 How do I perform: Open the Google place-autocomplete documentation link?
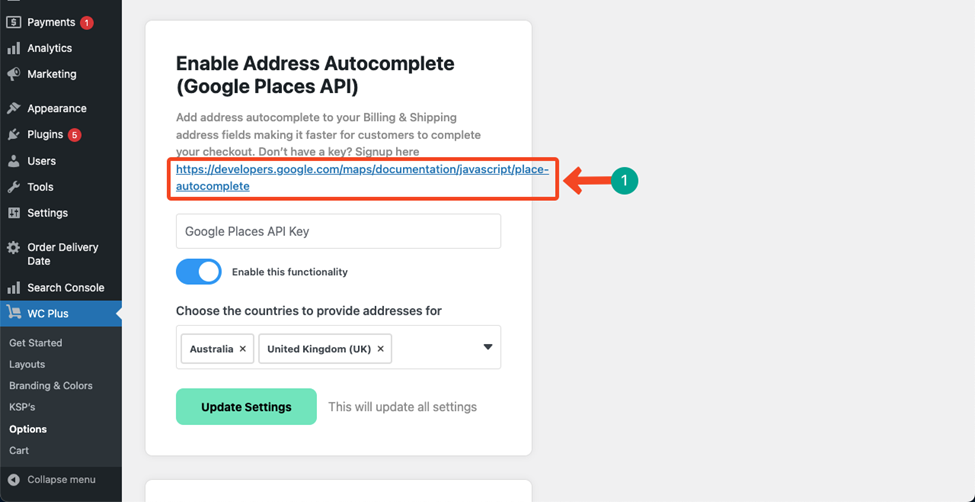point(363,178)
